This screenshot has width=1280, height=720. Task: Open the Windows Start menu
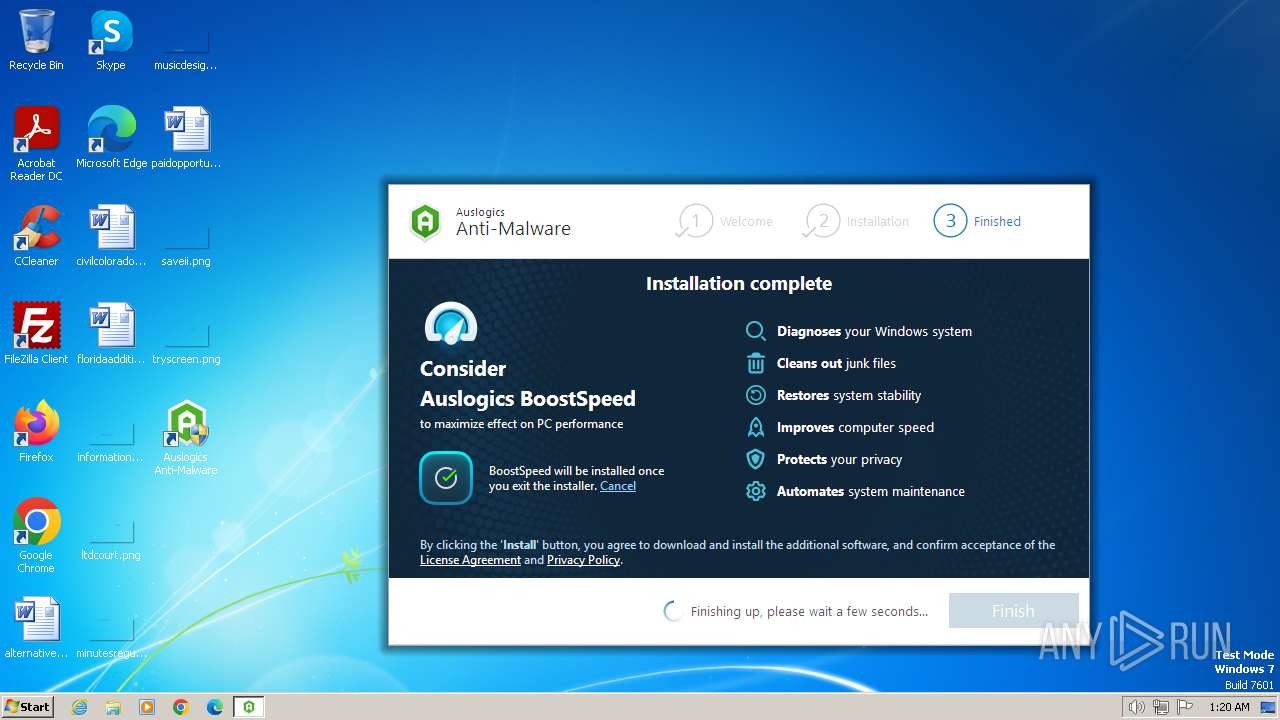point(27,706)
